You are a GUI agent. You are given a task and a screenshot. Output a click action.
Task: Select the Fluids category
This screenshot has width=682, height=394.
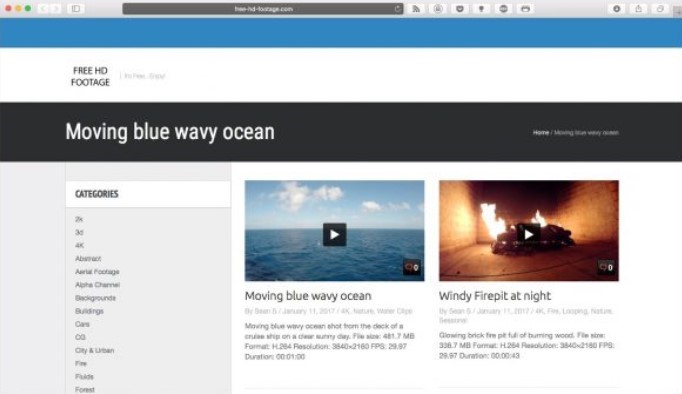84,376
